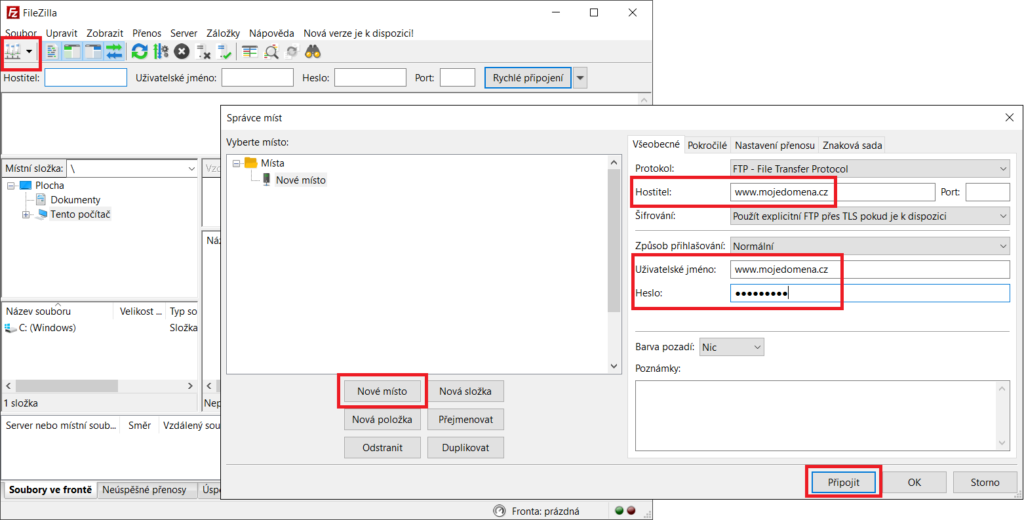The width and height of the screenshot is (1024, 520).
Task: Open the Zobrazit menu
Action: [105, 33]
